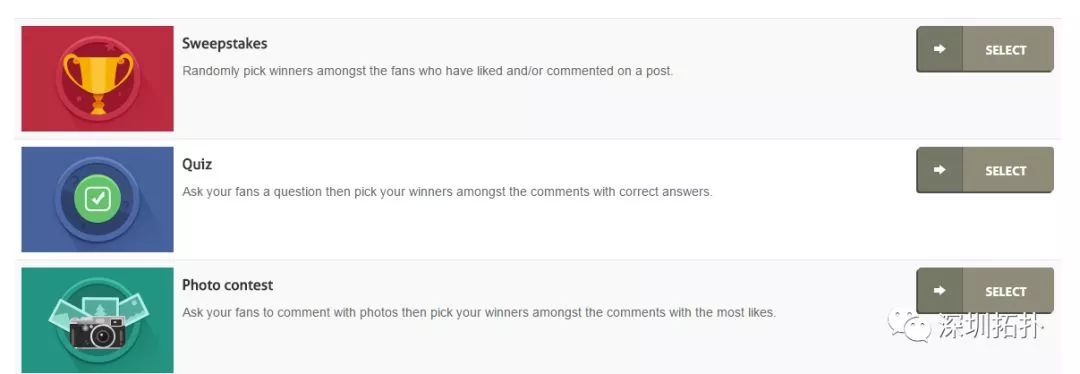1080x374 pixels.
Task: Click the arrow icon on Quiz Select button
Action: pos(939,169)
